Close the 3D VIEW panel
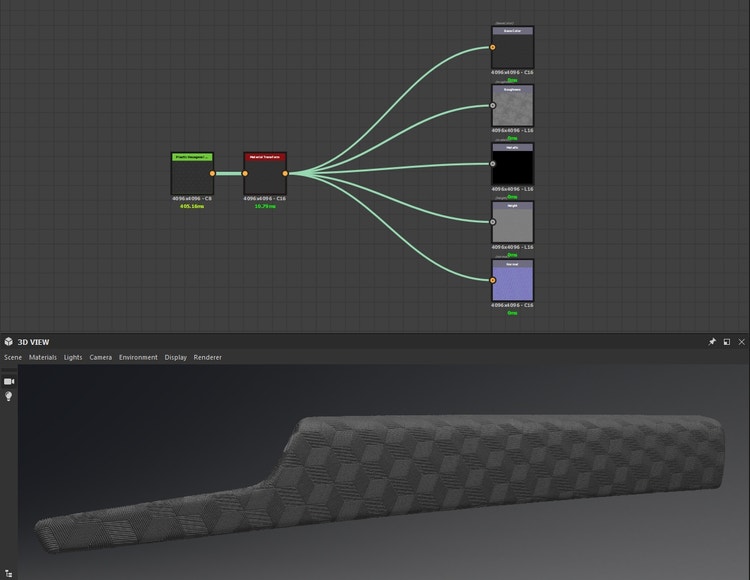The image size is (750, 580). [741, 342]
